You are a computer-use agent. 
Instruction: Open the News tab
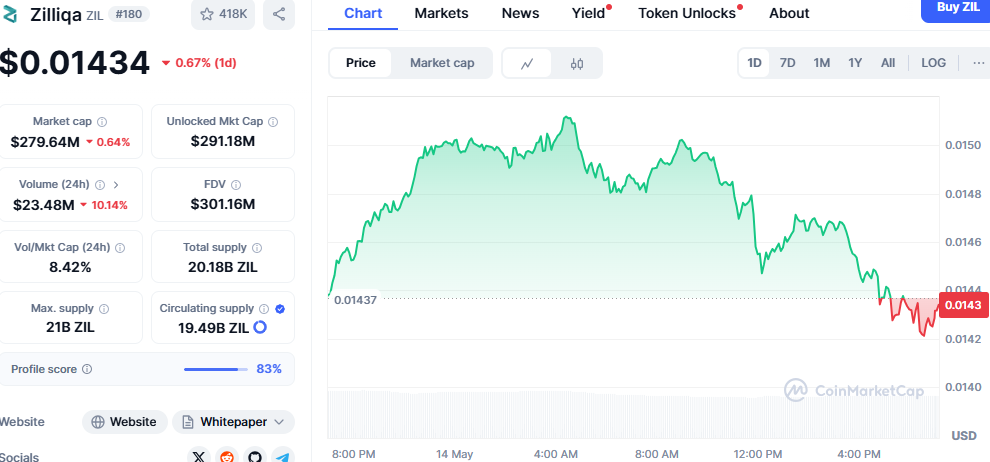(x=520, y=13)
